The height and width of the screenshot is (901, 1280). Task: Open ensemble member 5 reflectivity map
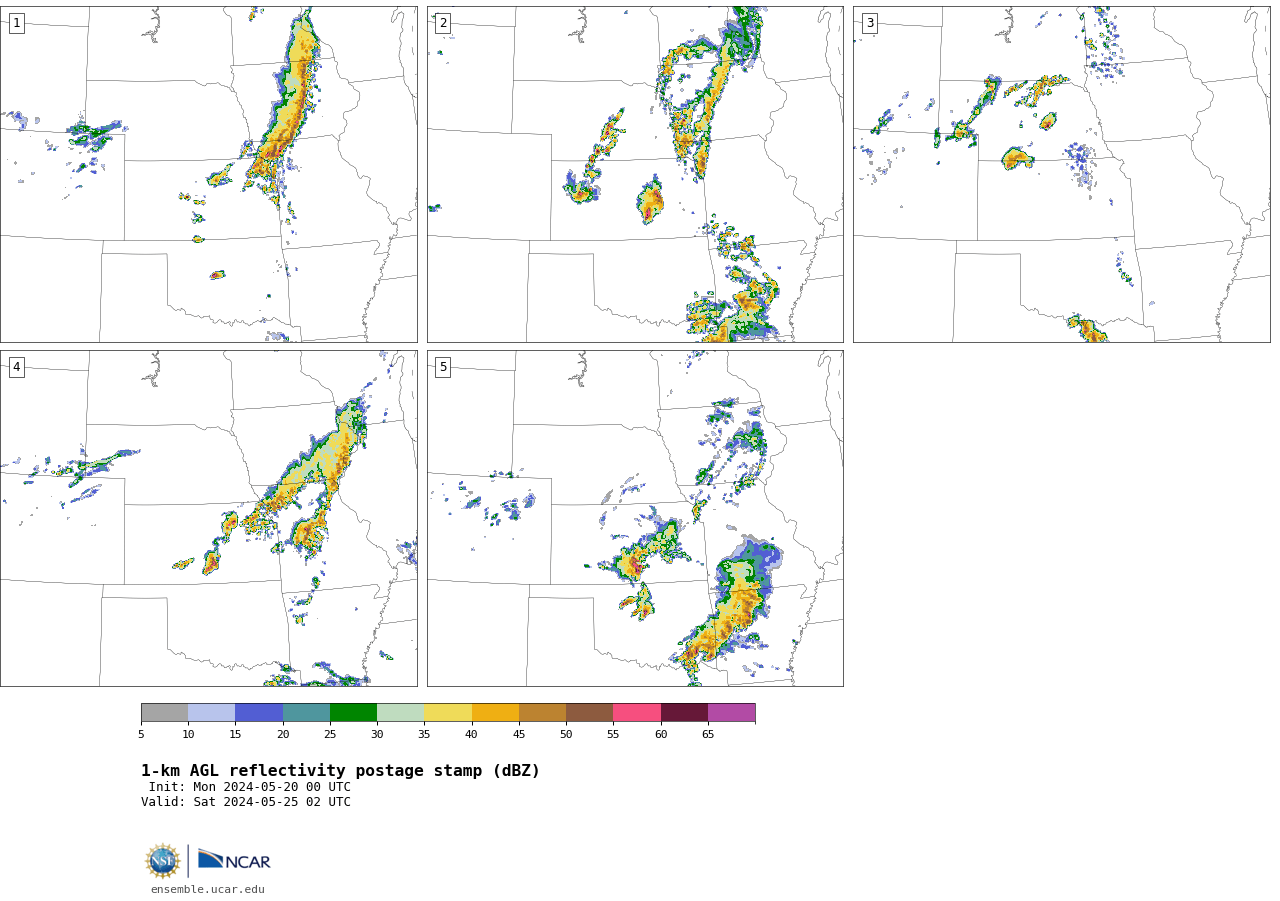pyautogui.click(x=635, y=518)
